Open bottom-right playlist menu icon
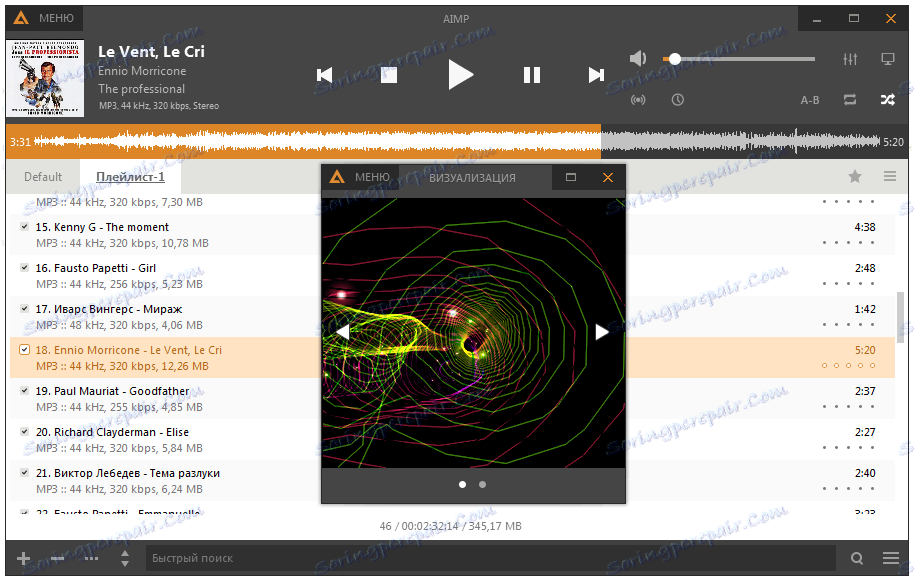 pos(891,558)
